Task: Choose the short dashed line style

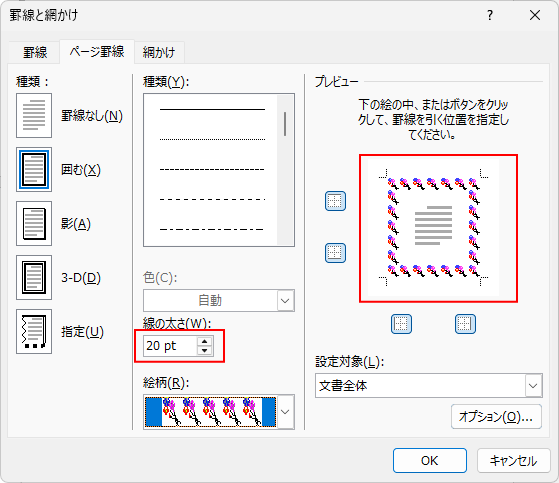Action: click(212, 169)
